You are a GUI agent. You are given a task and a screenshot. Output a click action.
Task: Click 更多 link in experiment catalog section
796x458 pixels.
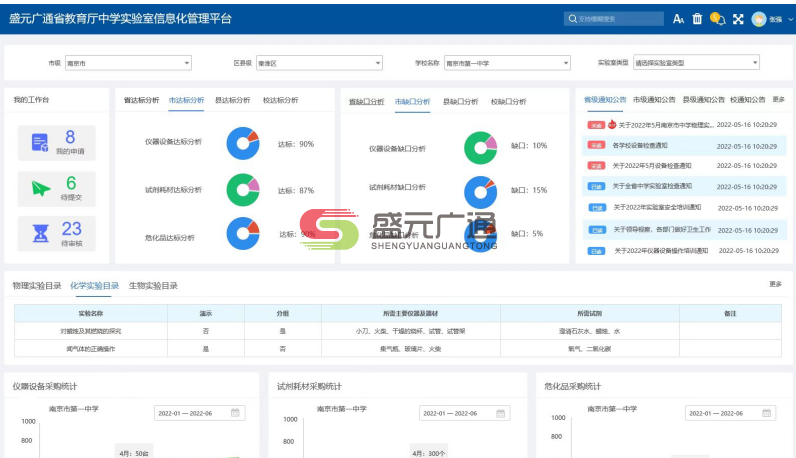pyautogui.click(x=775, y=285)
